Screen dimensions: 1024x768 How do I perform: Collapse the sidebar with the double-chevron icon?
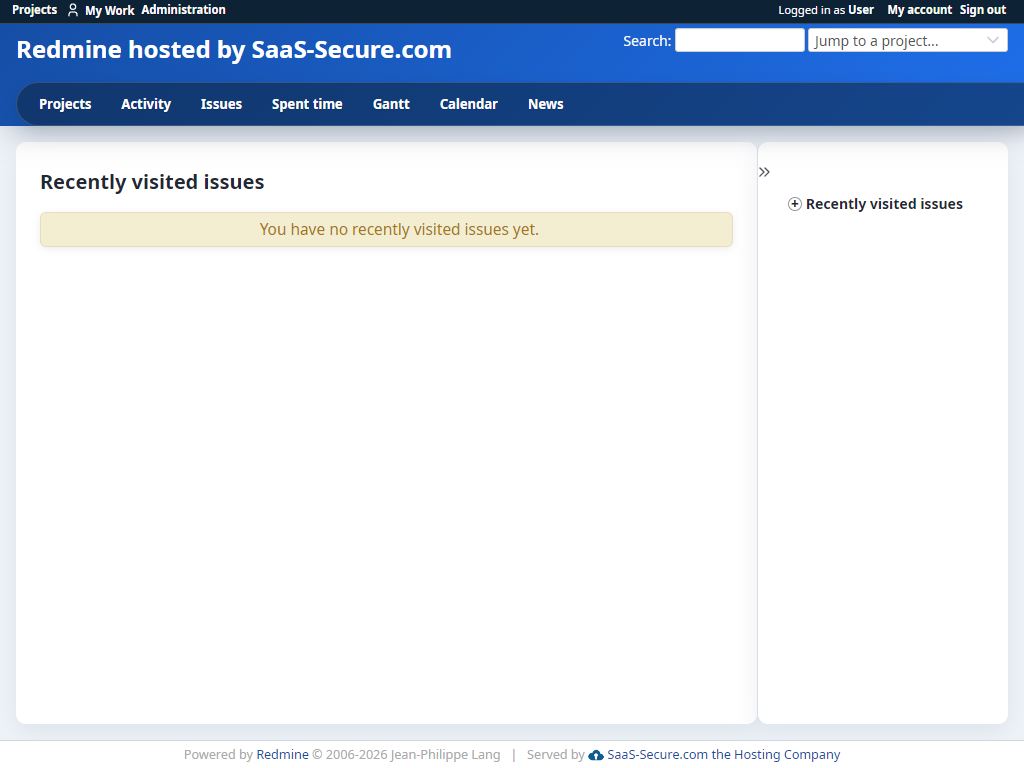click(x=764, y=172)
